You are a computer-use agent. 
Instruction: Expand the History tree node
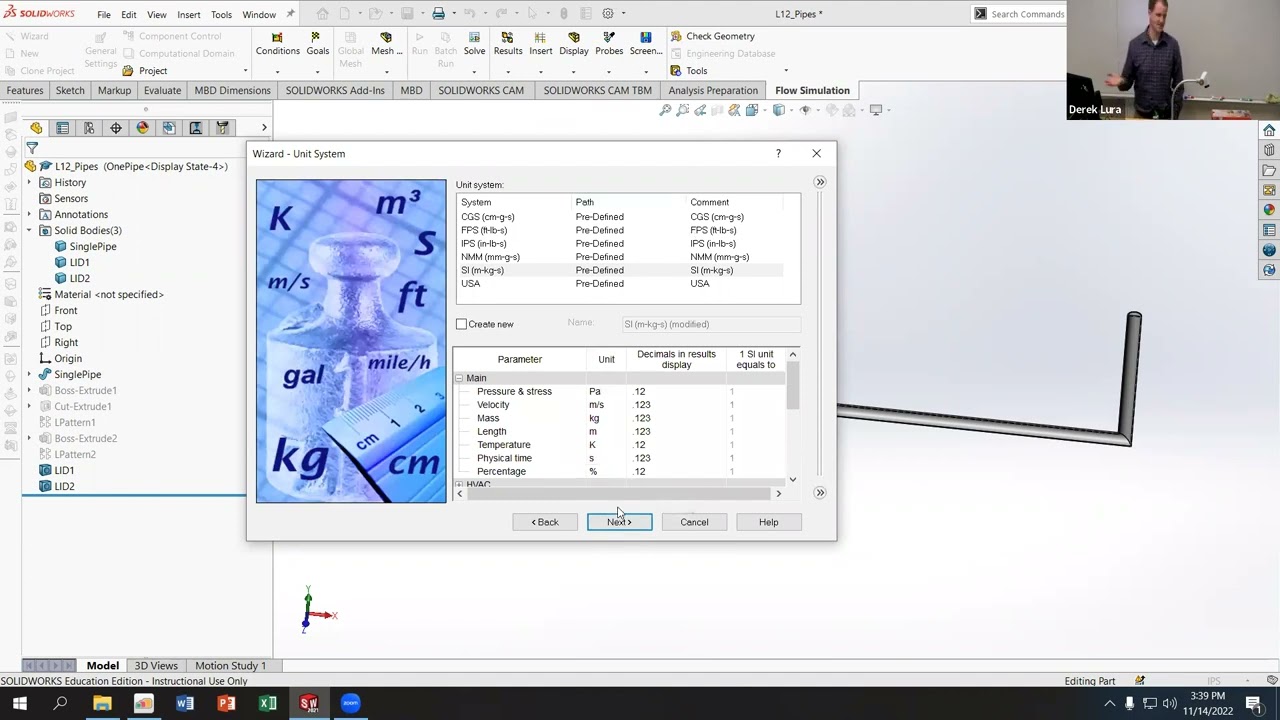click(x=29, y=182)
